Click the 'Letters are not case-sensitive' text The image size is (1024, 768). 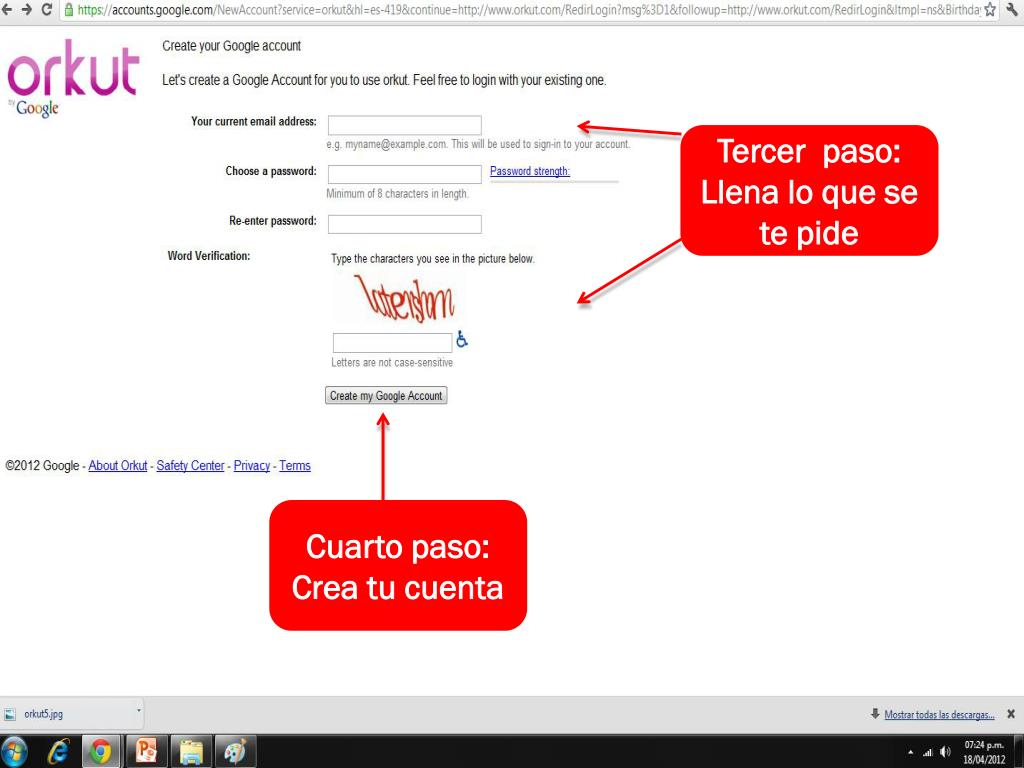tap(392, 362)
